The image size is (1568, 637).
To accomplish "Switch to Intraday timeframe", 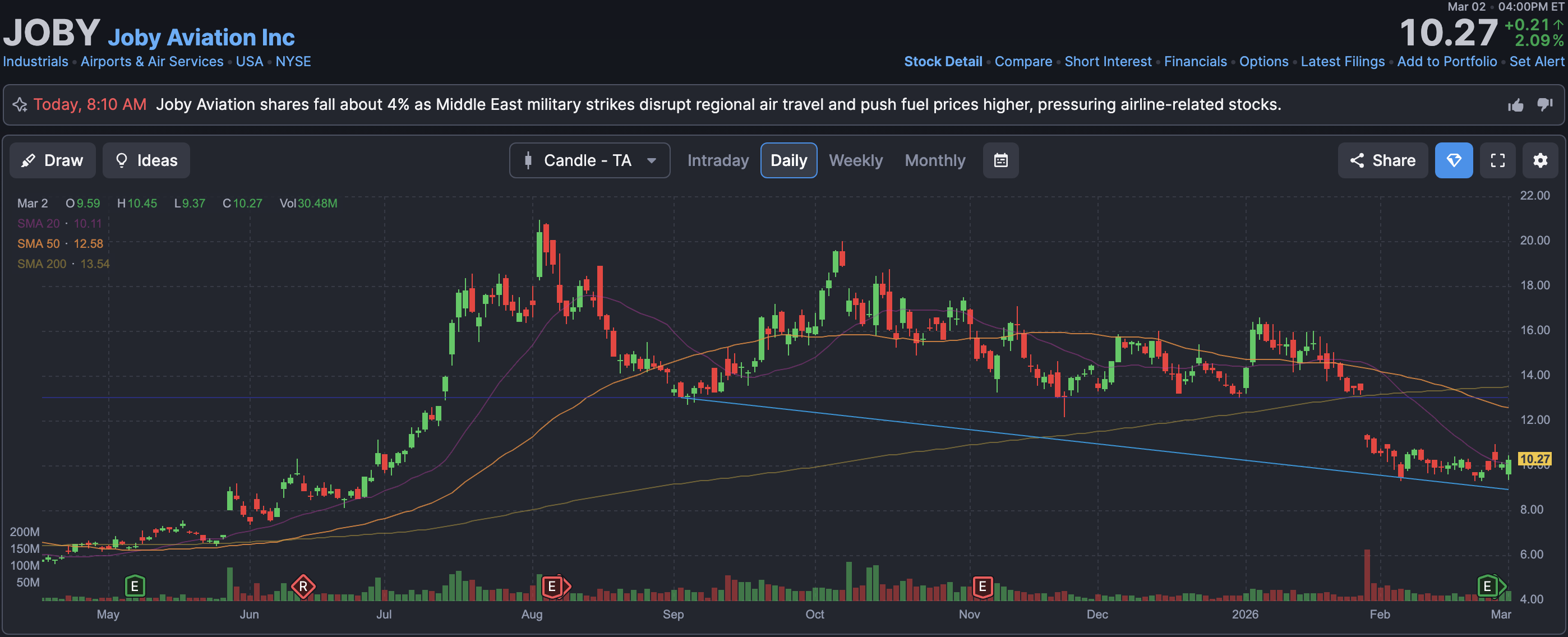I will click(718, 160).
